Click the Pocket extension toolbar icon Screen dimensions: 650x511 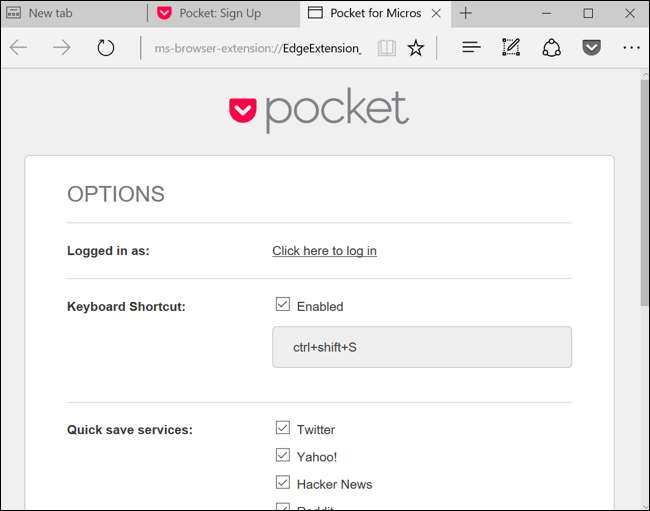coord(591,48)
